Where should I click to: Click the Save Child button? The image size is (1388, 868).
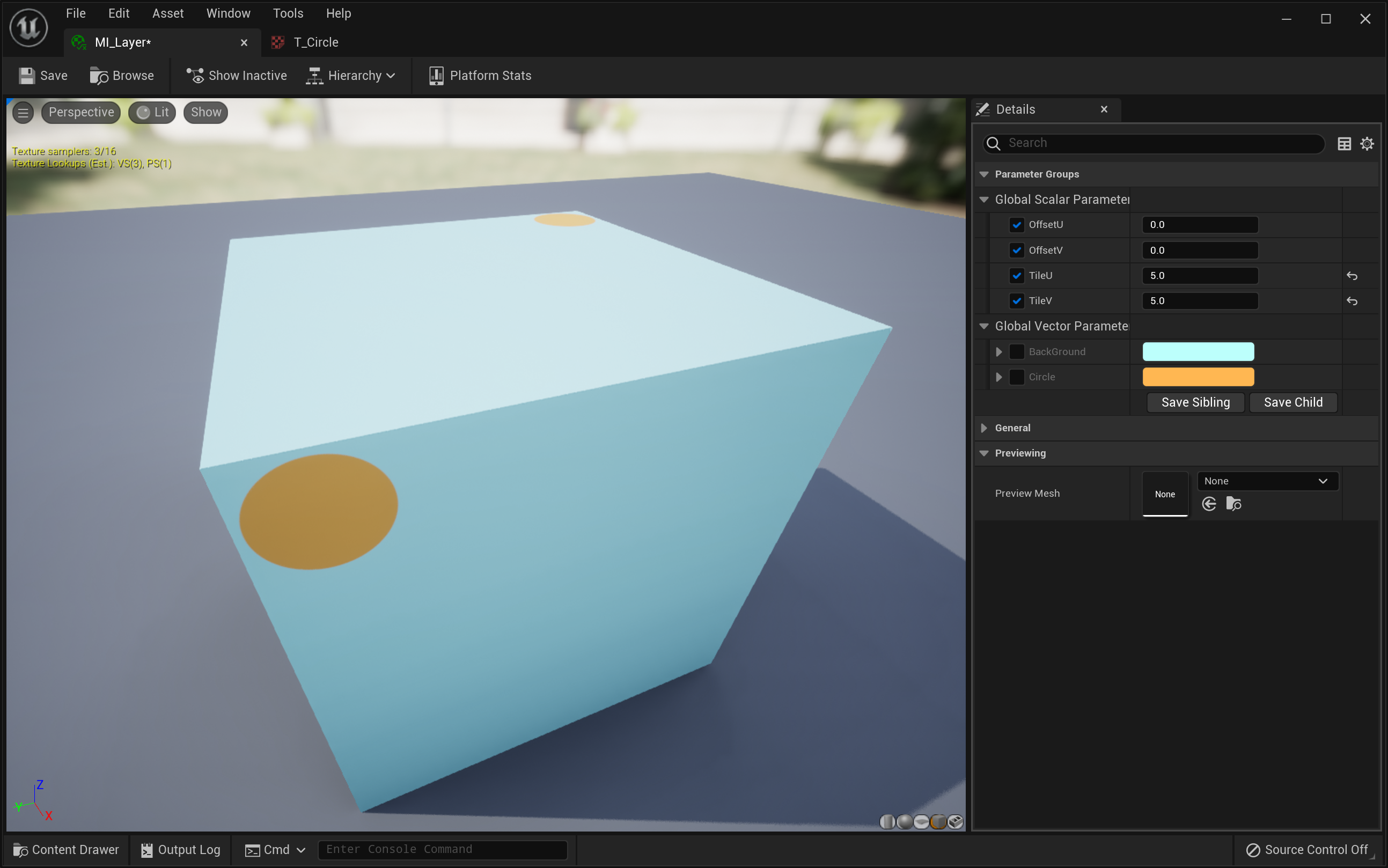click(x=1292, y=402)
